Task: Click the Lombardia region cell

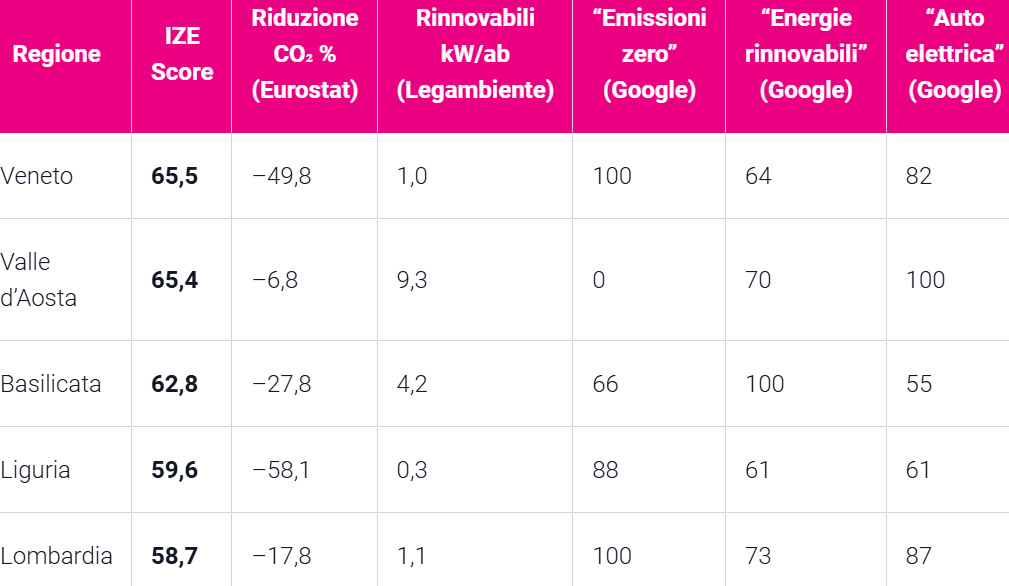Action: pos(56,556)
